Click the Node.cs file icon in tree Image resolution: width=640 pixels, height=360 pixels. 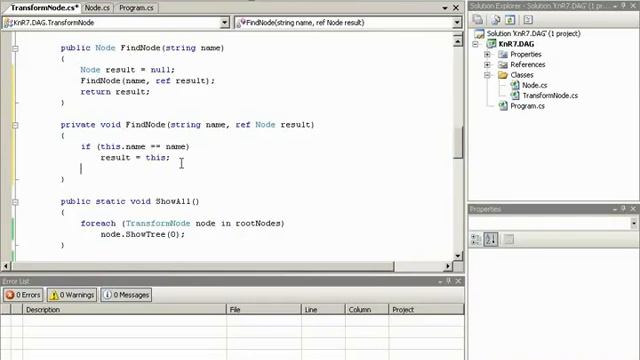515,85
